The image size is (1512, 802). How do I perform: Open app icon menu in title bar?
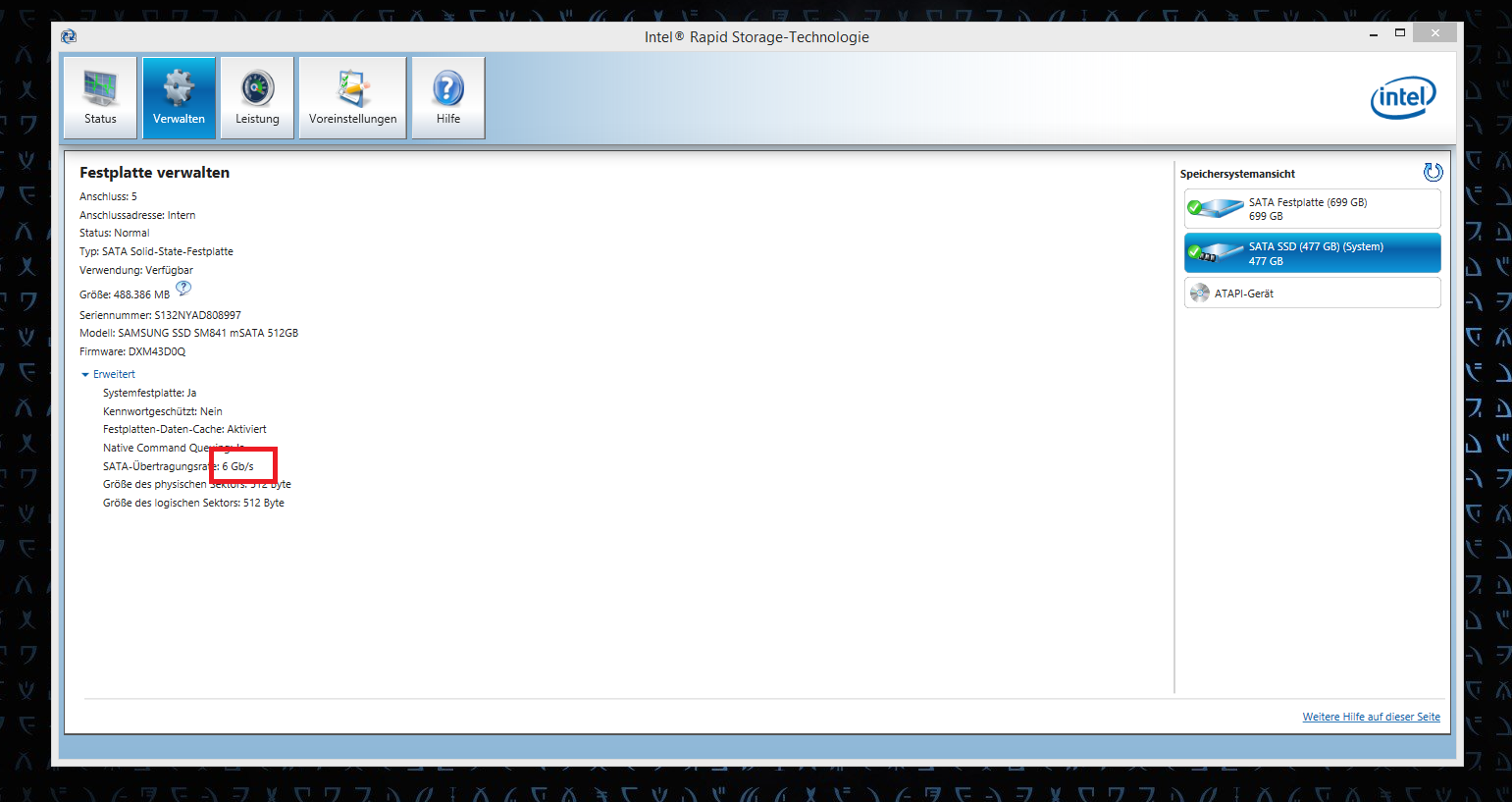[x=69, y=36]
